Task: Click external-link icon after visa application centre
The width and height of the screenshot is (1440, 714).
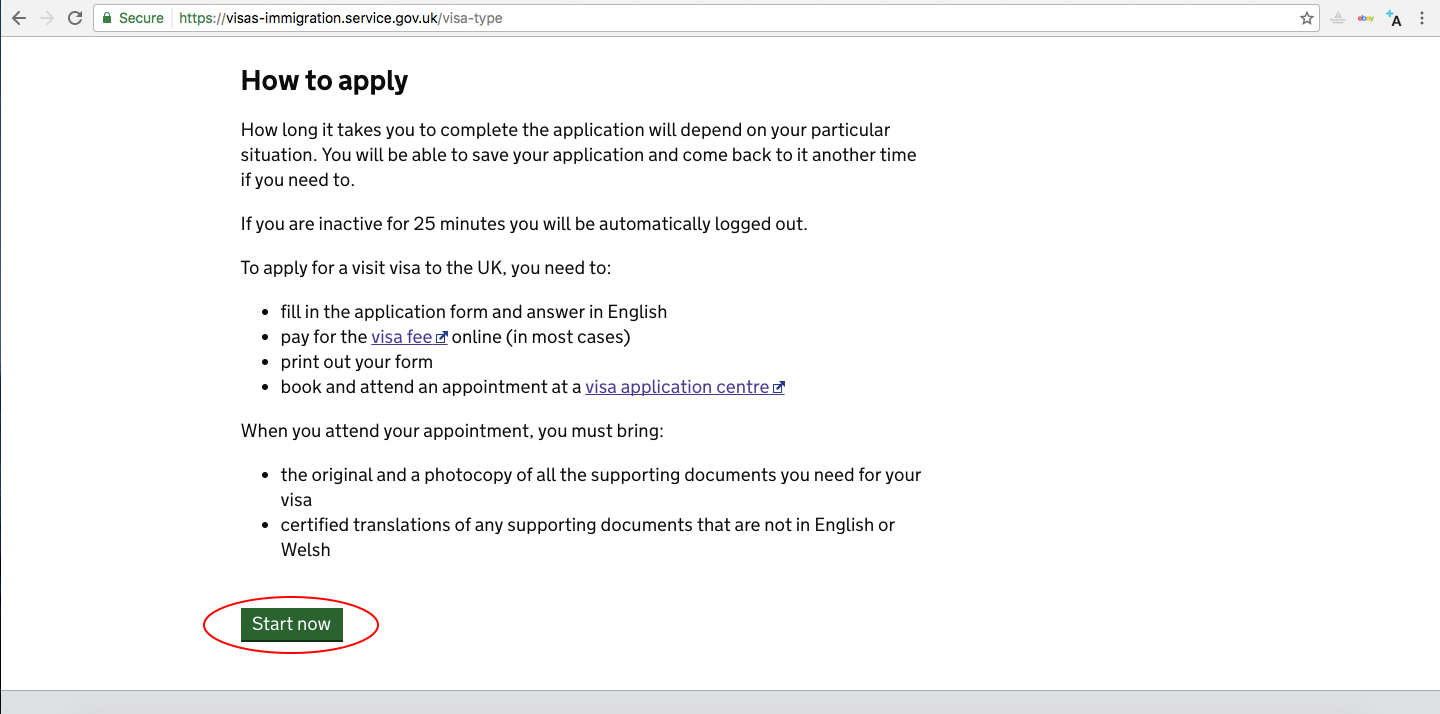Action: 779,388
